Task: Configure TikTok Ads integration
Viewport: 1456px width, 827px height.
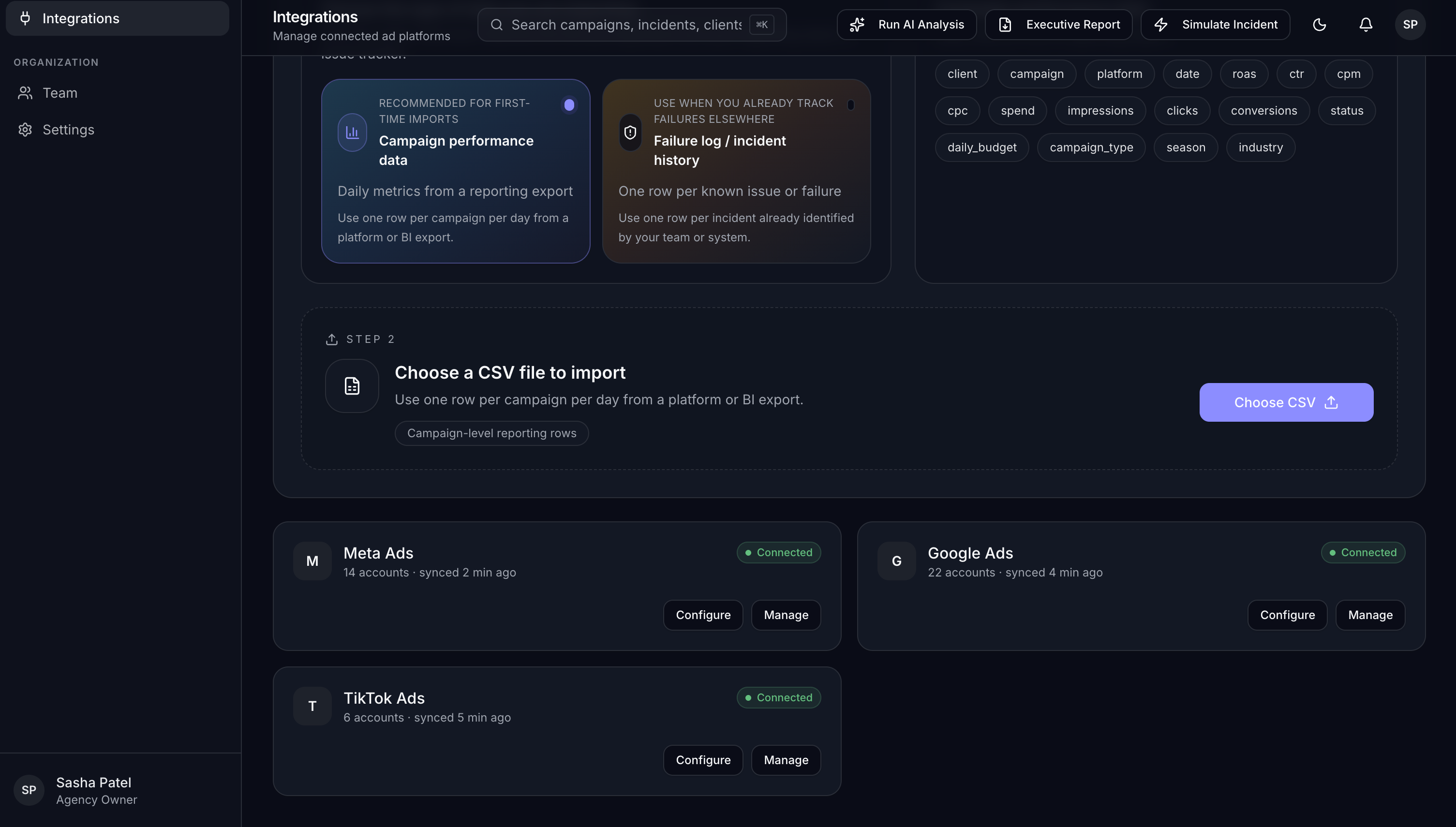Action: 703,760
